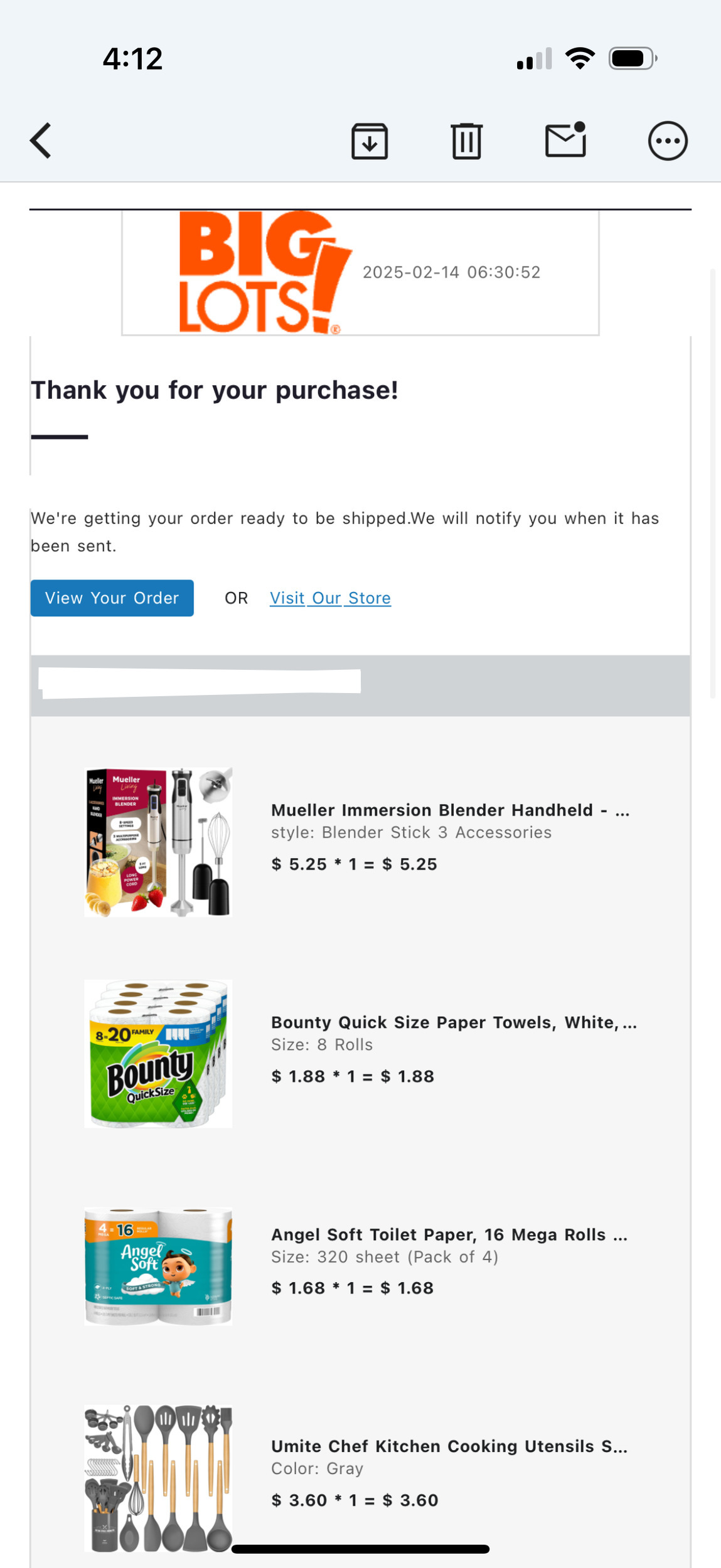Tap the Angel Soft toilet paper image

click(158, 1266)
